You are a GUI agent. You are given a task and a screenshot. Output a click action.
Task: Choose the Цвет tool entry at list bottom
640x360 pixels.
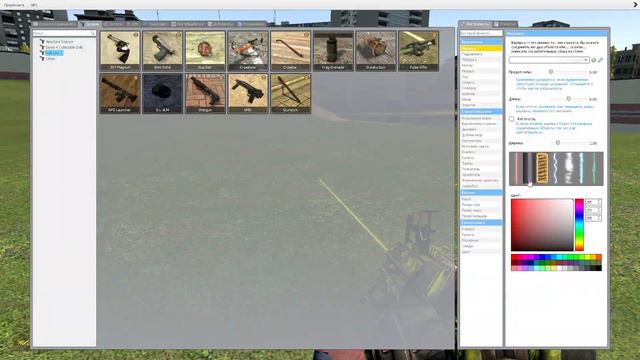pos(481,252)
